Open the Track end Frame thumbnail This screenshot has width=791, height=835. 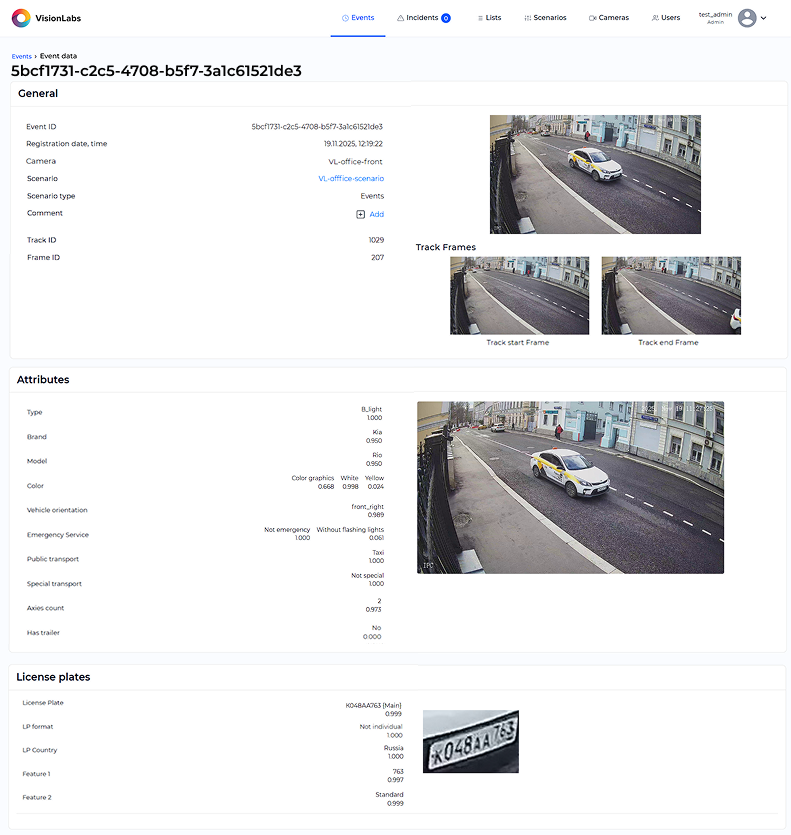(x=670, y=296)
